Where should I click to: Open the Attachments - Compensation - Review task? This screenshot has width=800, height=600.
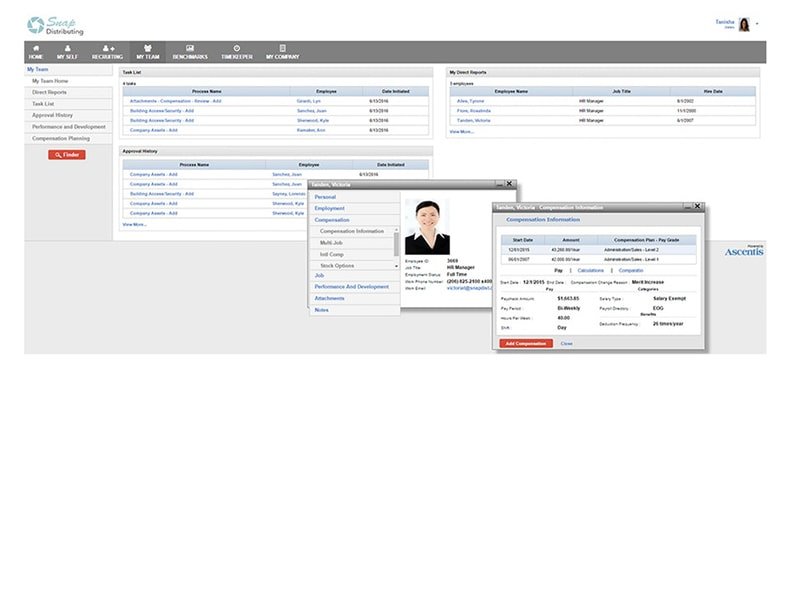pos(175,101)
